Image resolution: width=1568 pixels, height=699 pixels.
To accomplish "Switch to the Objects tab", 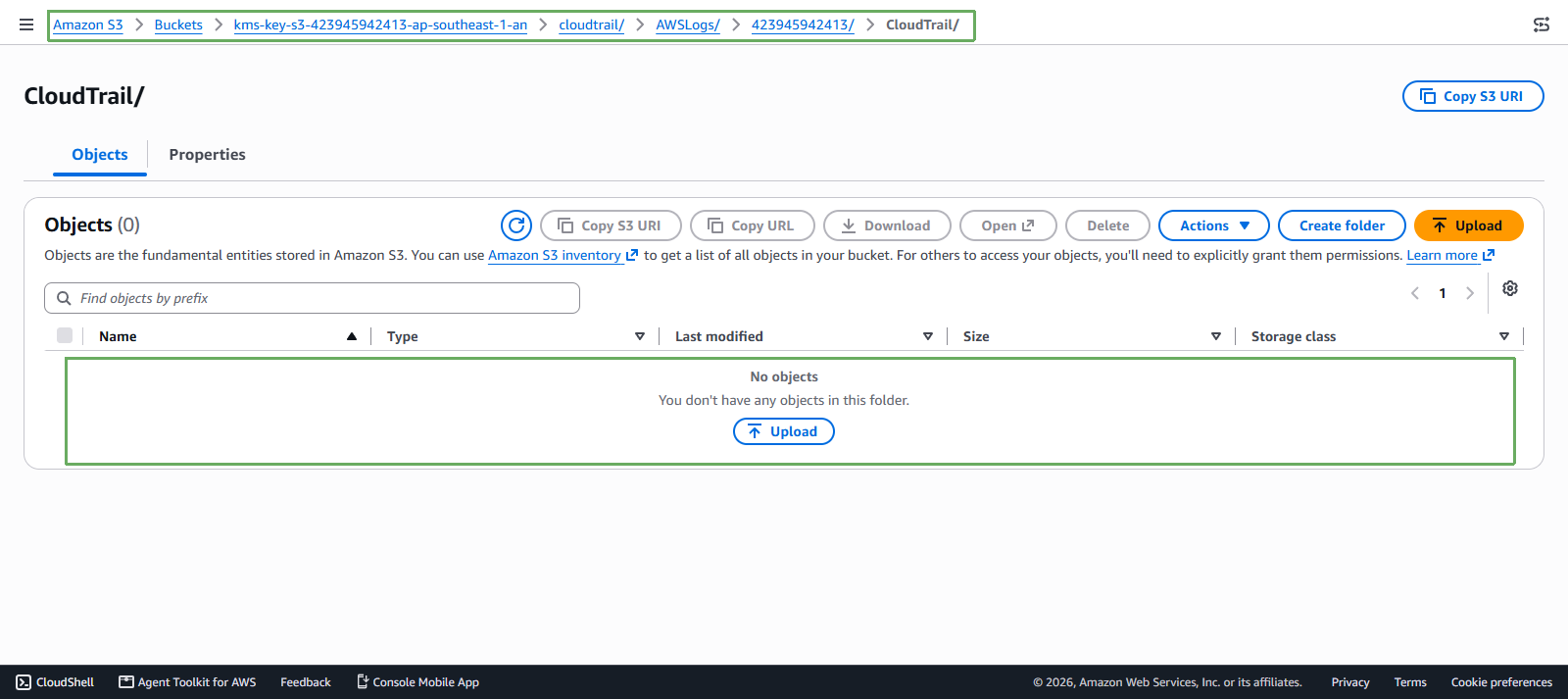I will [100, 155].
